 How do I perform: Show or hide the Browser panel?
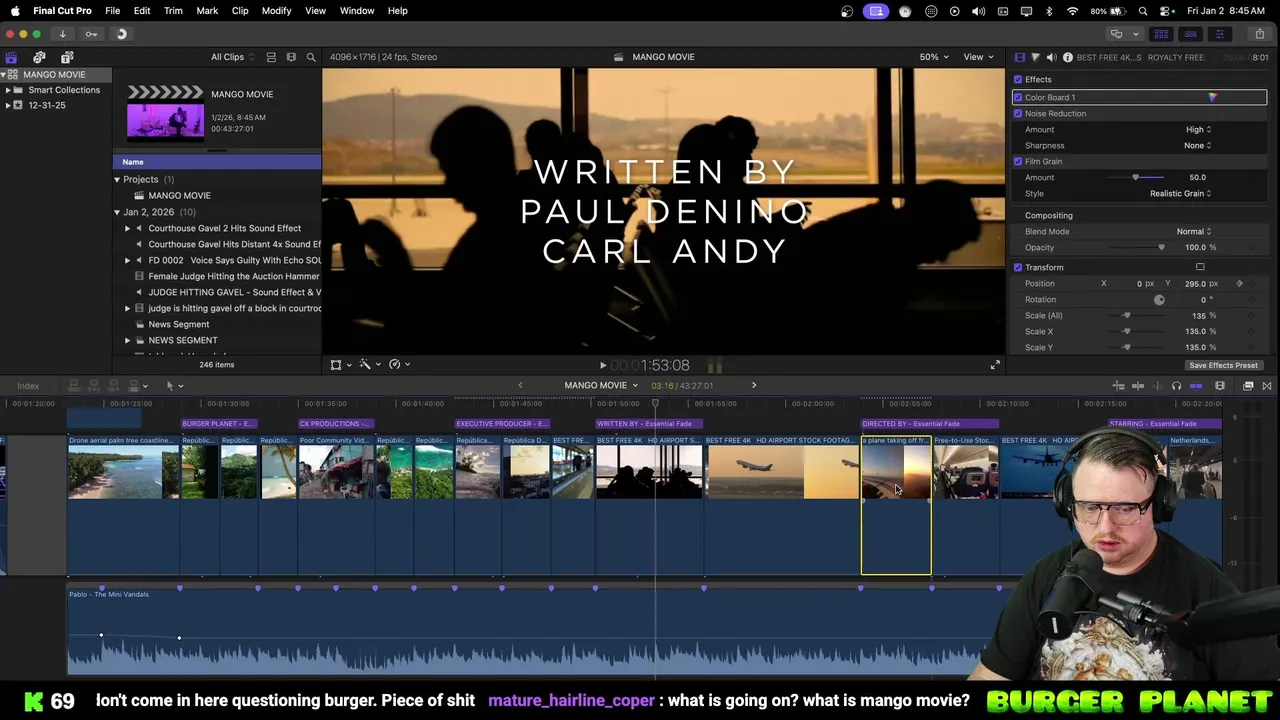click(x=1161, y=34)
